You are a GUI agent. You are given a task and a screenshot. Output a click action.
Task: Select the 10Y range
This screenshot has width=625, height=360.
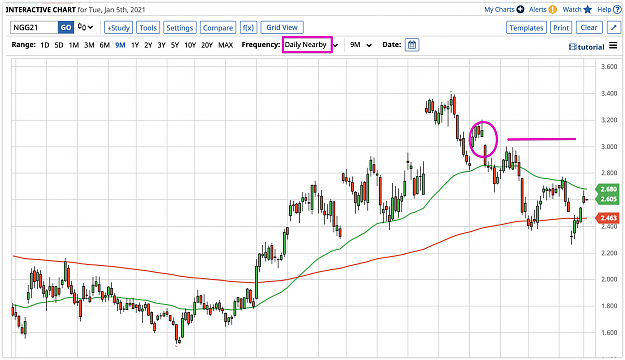pos(190,45)
